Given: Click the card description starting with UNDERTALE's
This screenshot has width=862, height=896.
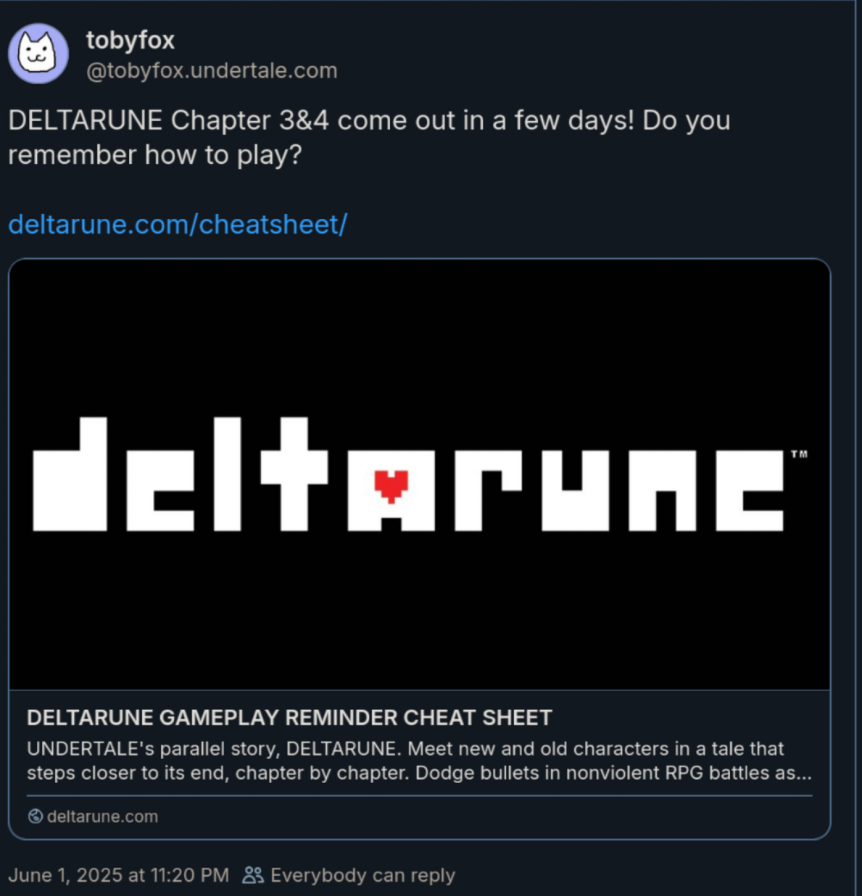Looking at the screenshot, I should click(419, 761).
